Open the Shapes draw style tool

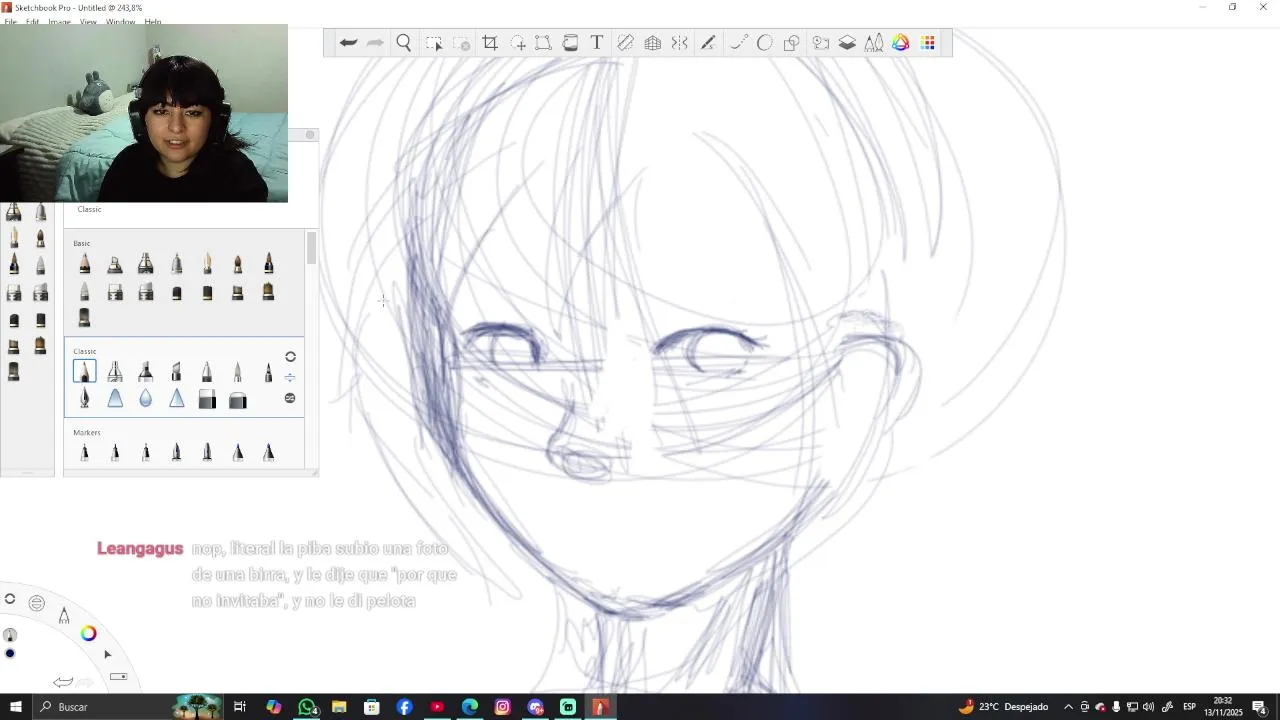(792, 43)
